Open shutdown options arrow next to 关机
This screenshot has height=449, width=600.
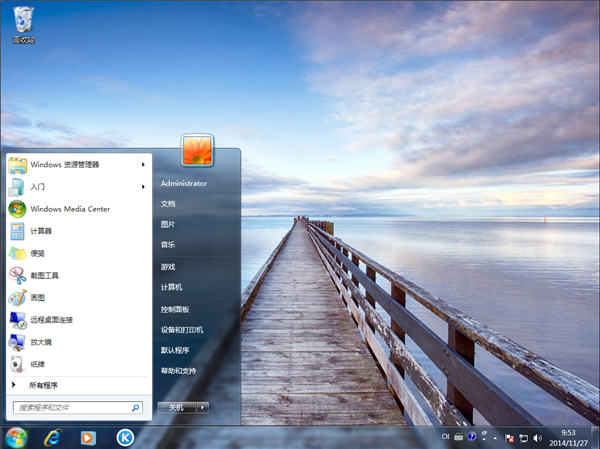[203, 407]
